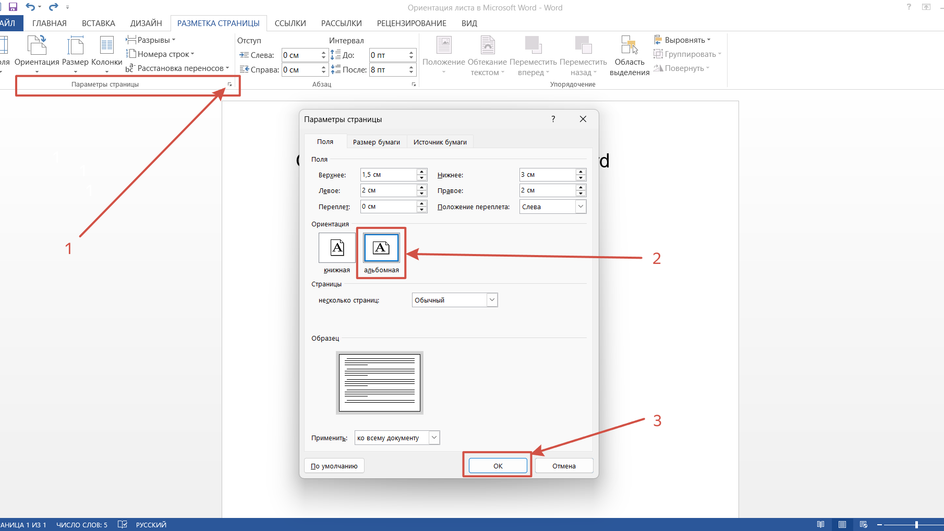This screenshot has width=944, height=531.
Task: Choose книжная portrait orientation
Action: pos(337,253)
